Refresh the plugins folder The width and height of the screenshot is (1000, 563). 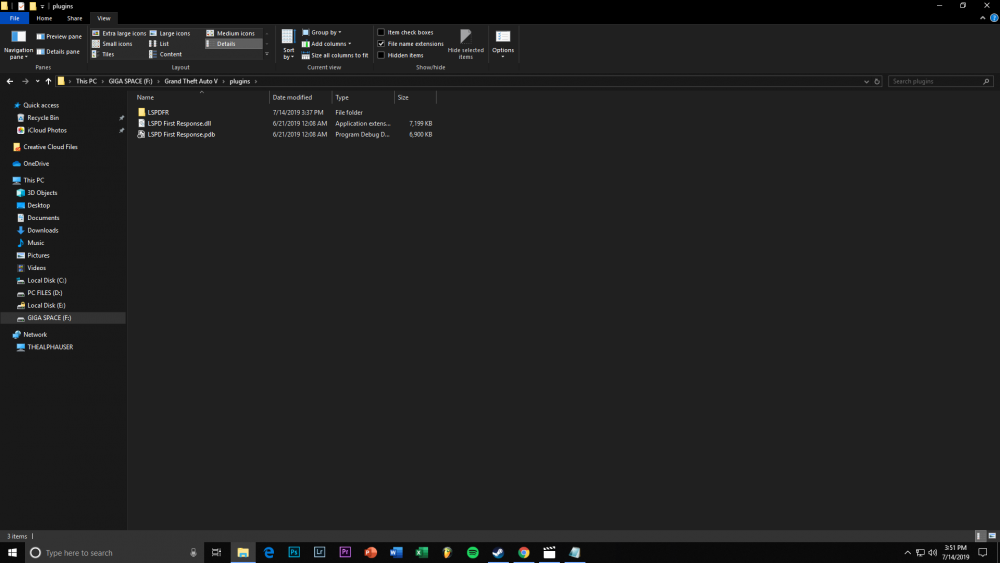tap(877, 82)
